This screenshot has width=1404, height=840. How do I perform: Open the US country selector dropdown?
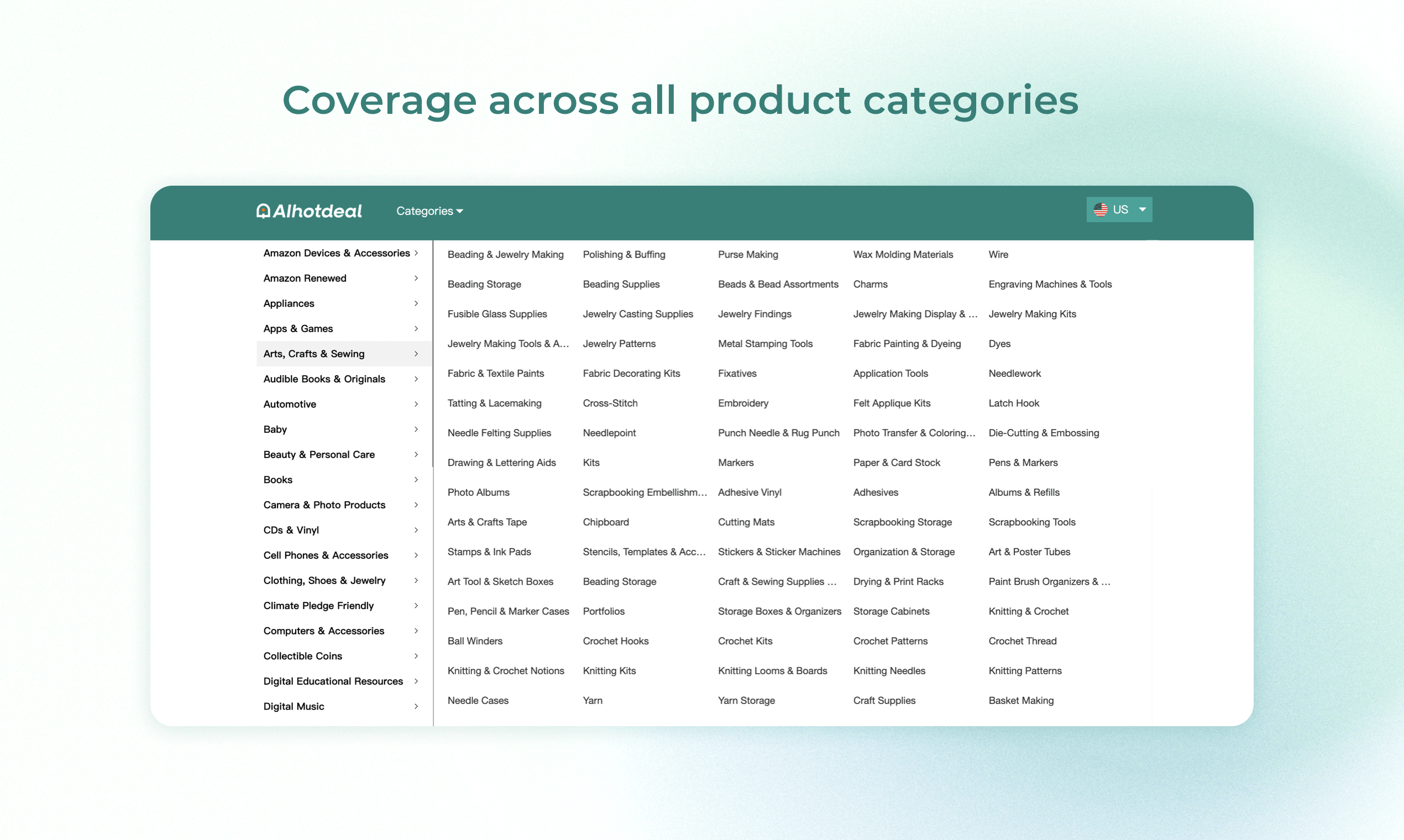tap(1119, 209)
